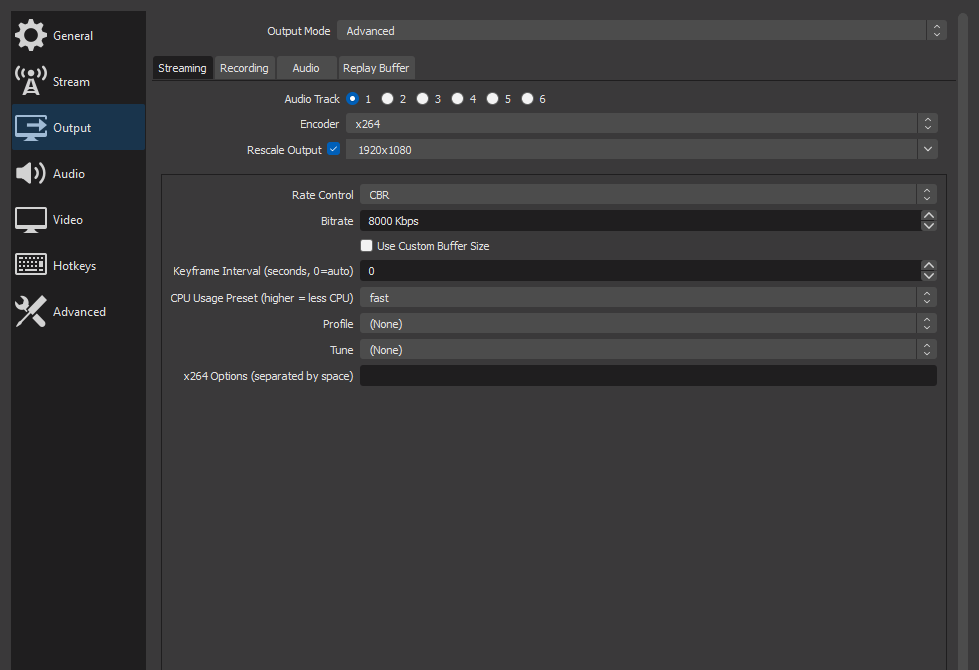
Task: Open the Output Mode dropdown
Action: [640, 31]
